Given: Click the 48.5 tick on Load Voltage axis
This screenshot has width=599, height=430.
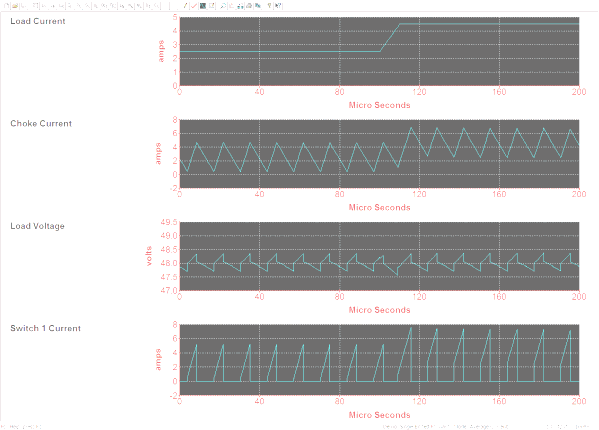Looking at the screenshot, I should coord(169,249).
